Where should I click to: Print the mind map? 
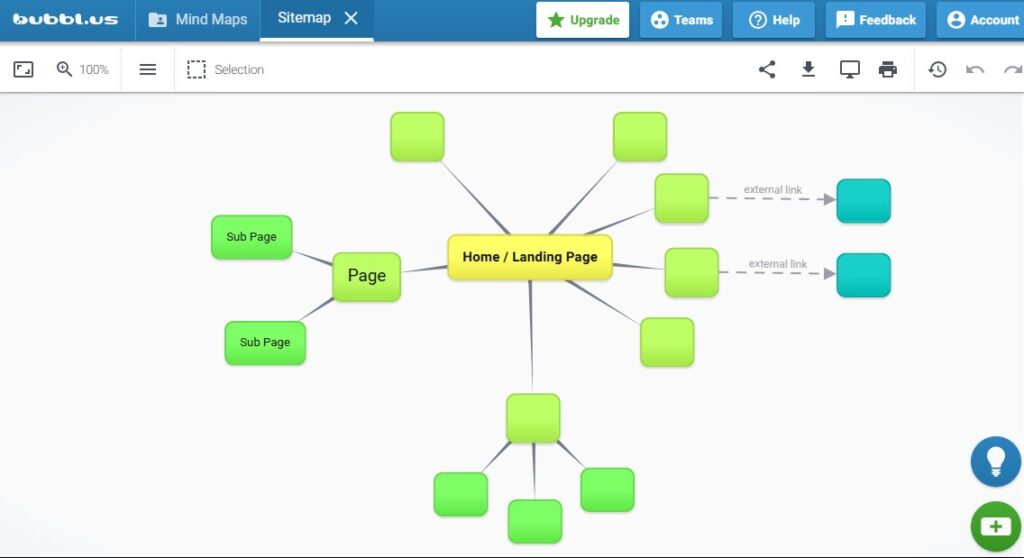[x=888, y=69]
